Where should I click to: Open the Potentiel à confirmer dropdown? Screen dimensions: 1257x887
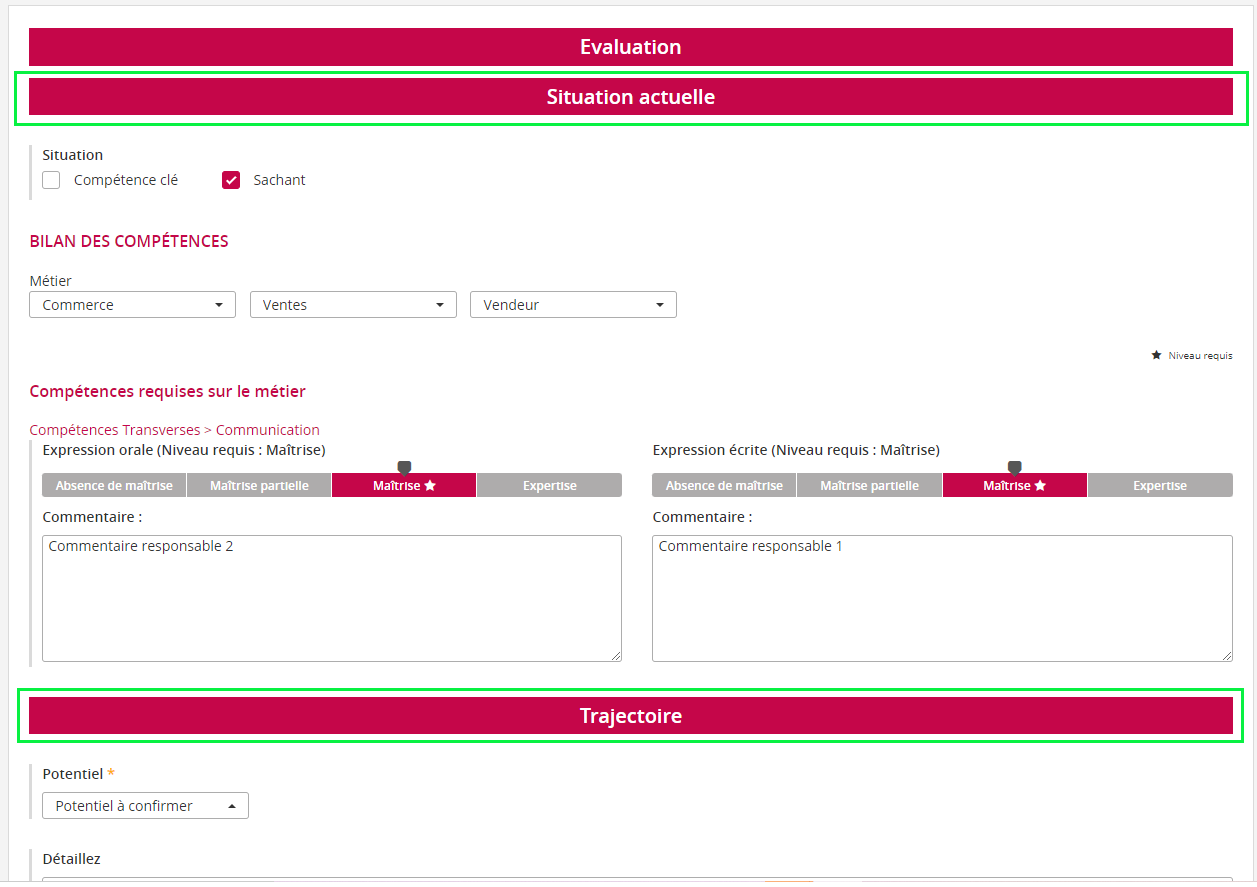(x=145, y=806)
